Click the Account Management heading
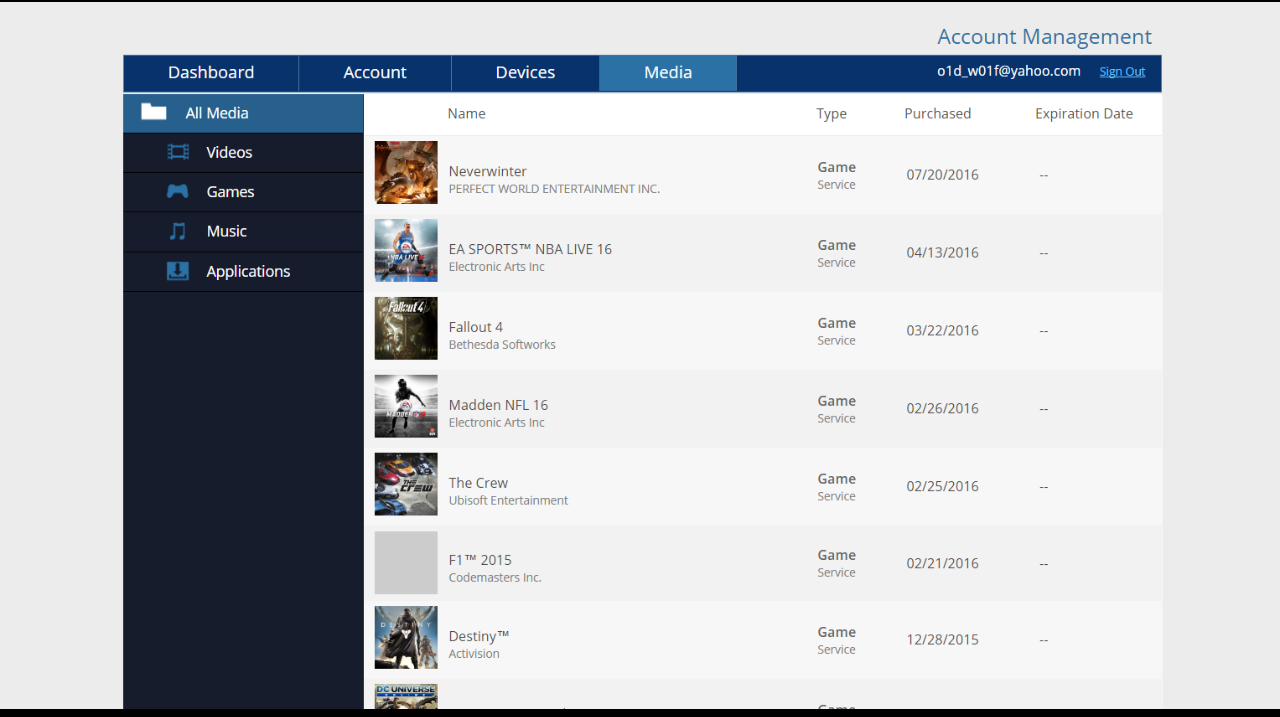 coord(1044,37)
